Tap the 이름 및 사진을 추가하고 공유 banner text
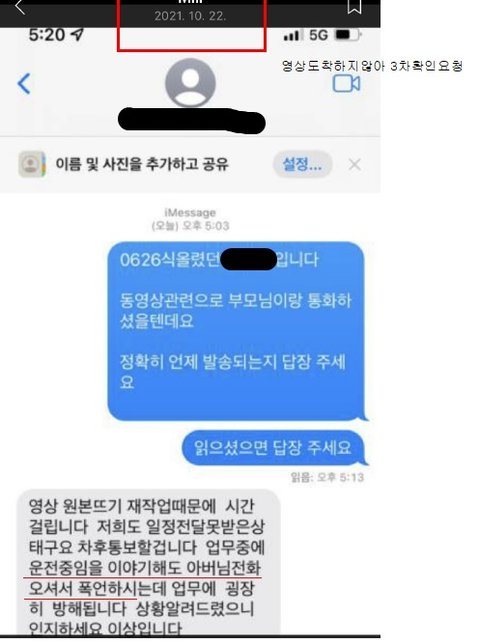480x644 pixels. coord(142,164)
